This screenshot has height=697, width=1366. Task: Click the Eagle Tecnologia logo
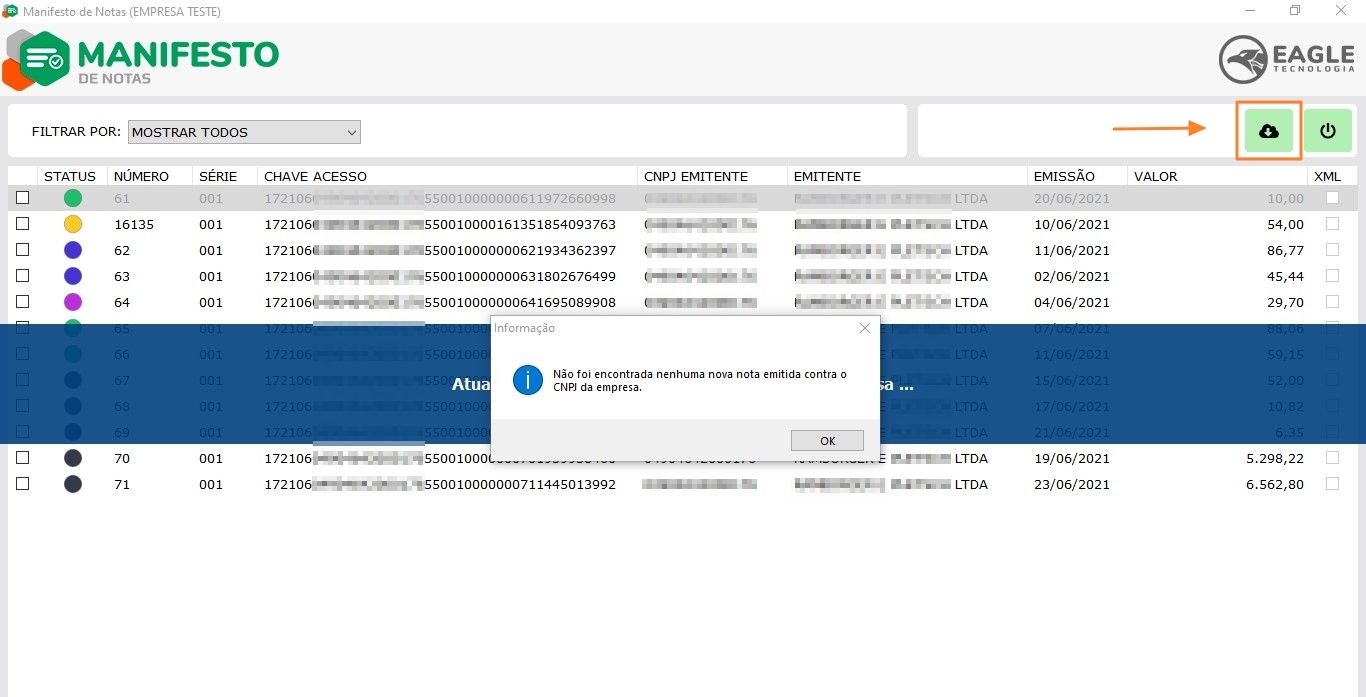pos(1287,59)
